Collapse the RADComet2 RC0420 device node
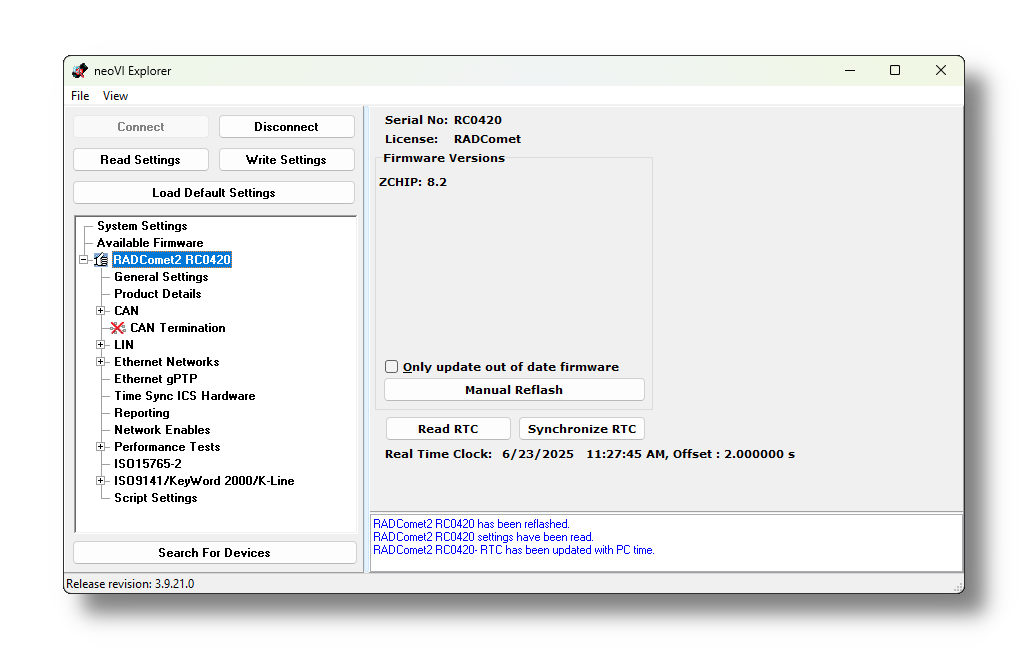This screenshot has height=648, width=1032. (x=84, y=260)
